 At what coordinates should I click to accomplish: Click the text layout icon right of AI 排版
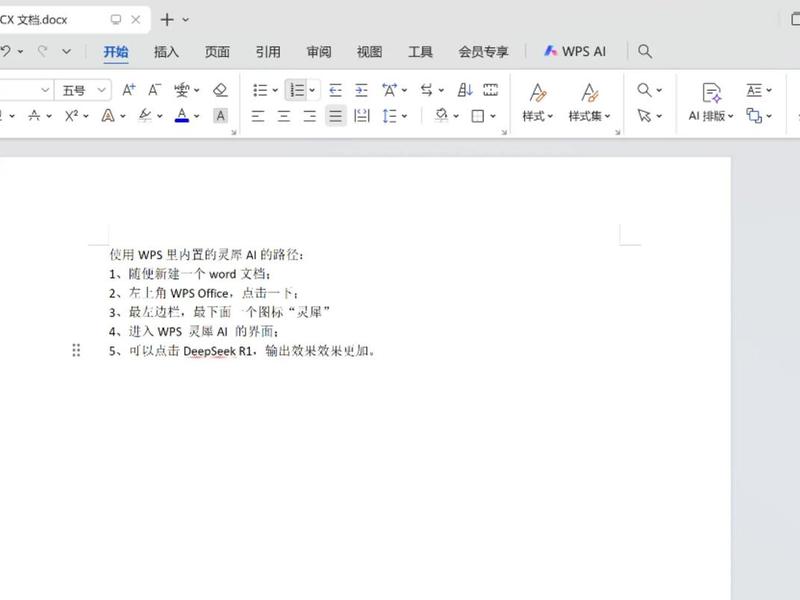754,90
